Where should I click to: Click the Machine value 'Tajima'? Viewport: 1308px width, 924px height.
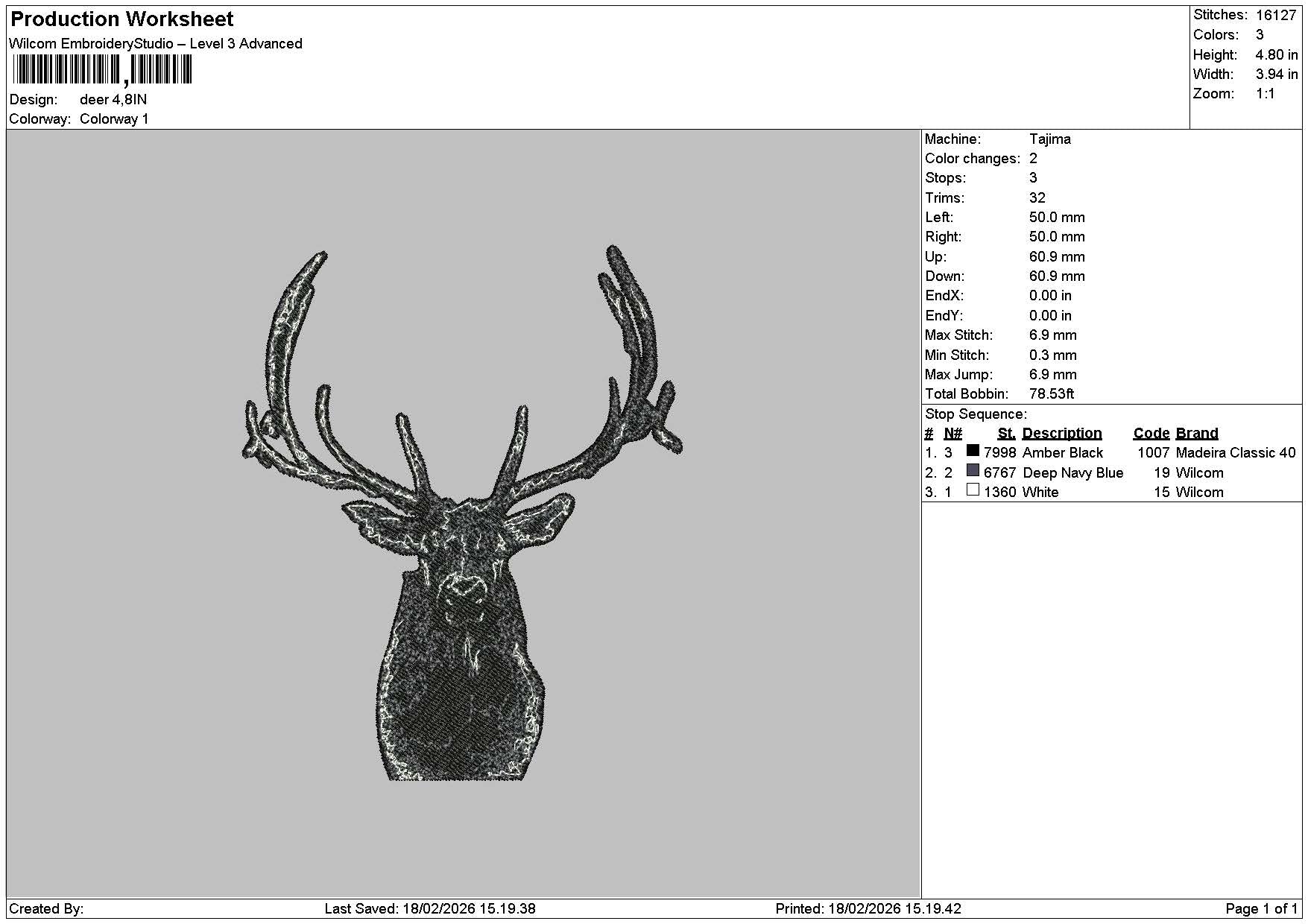[x=1050, y=139]
